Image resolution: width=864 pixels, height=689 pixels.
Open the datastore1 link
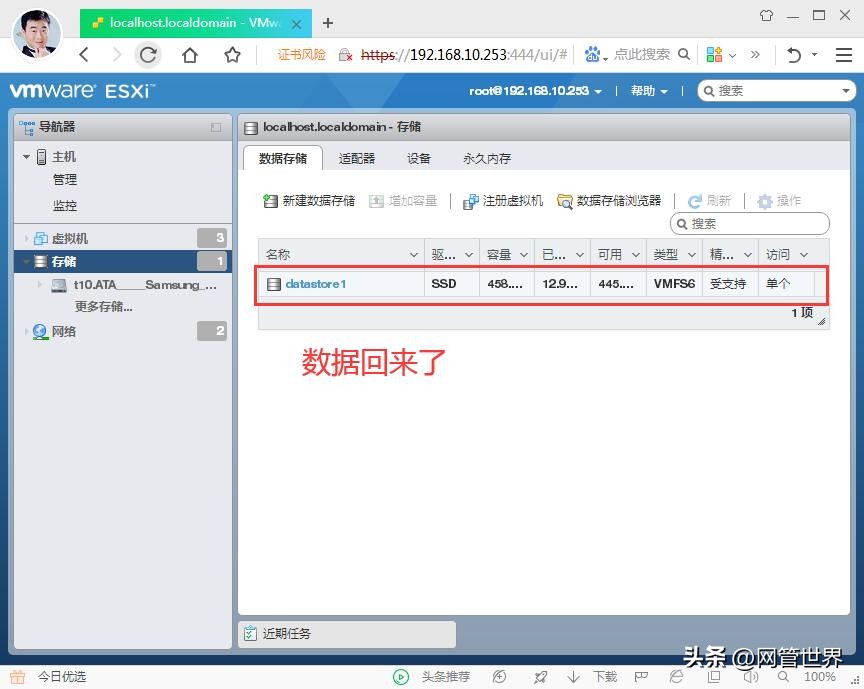[318, 283]
